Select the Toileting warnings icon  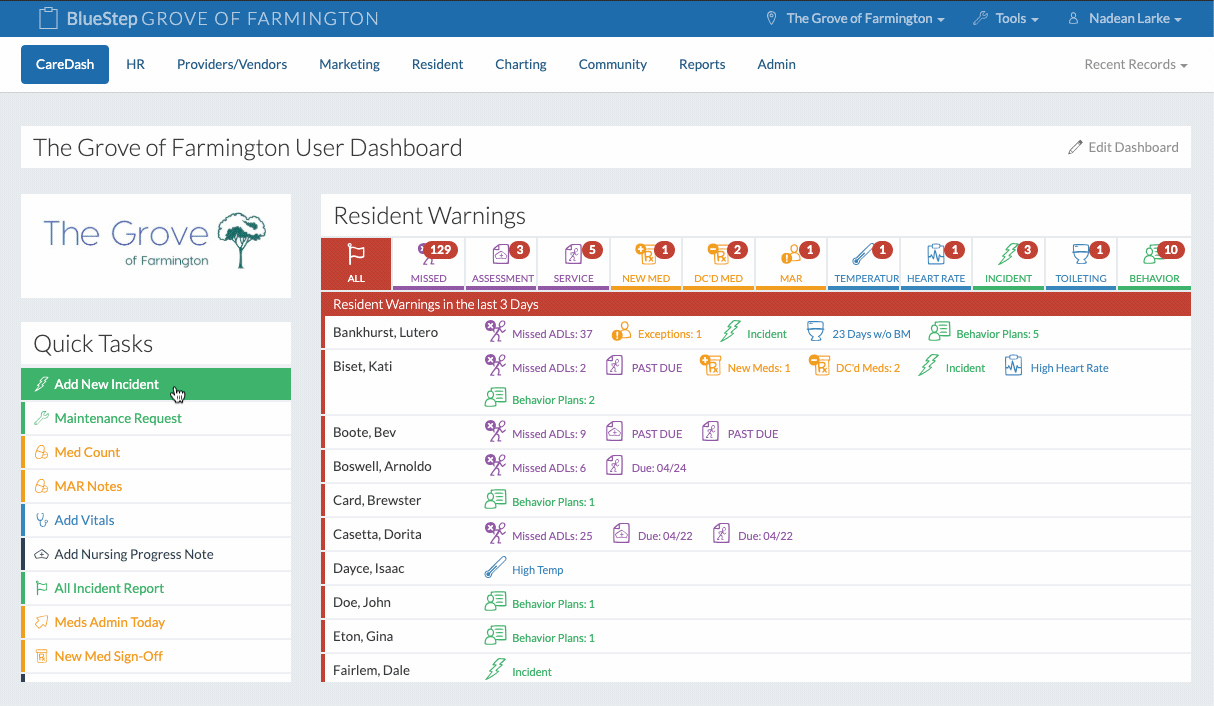[1080, 256]
